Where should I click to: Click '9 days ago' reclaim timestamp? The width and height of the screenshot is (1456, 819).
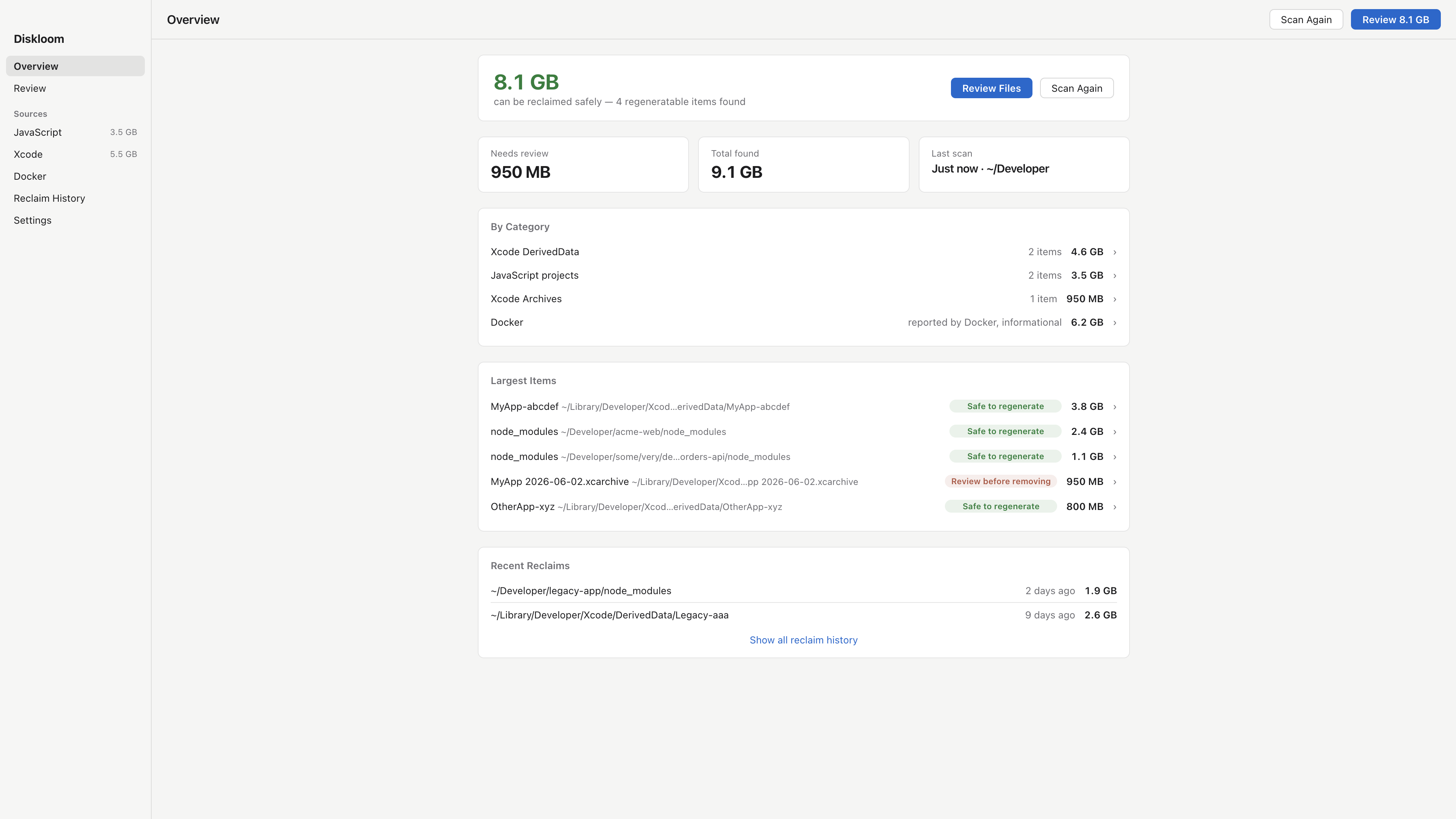point(1050,615)
